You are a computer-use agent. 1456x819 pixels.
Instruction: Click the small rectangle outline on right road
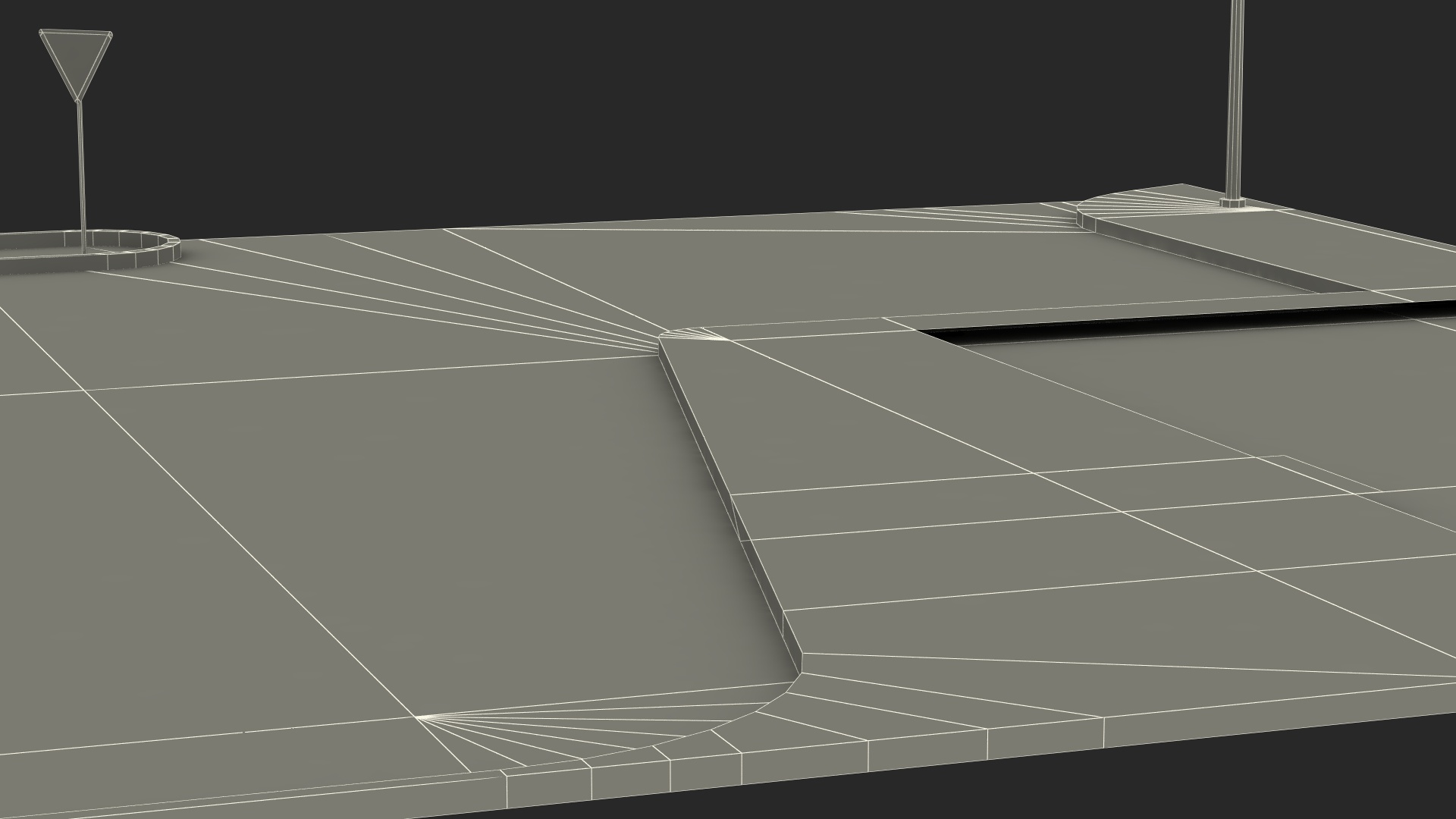coord(1319,475)
